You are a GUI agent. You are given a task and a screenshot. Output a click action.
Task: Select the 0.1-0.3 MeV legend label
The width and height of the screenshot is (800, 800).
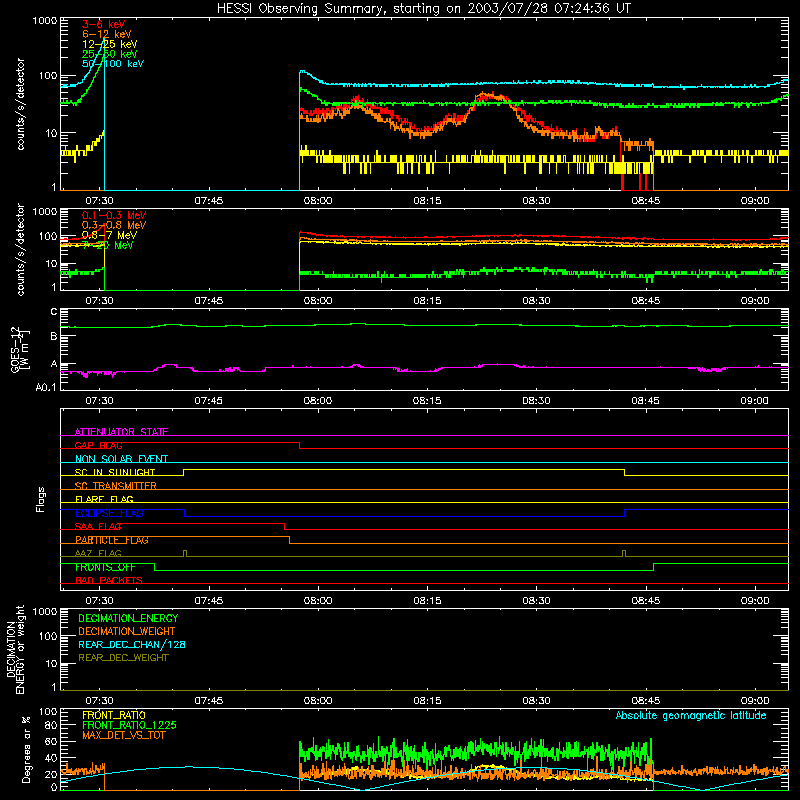[114, 215]
